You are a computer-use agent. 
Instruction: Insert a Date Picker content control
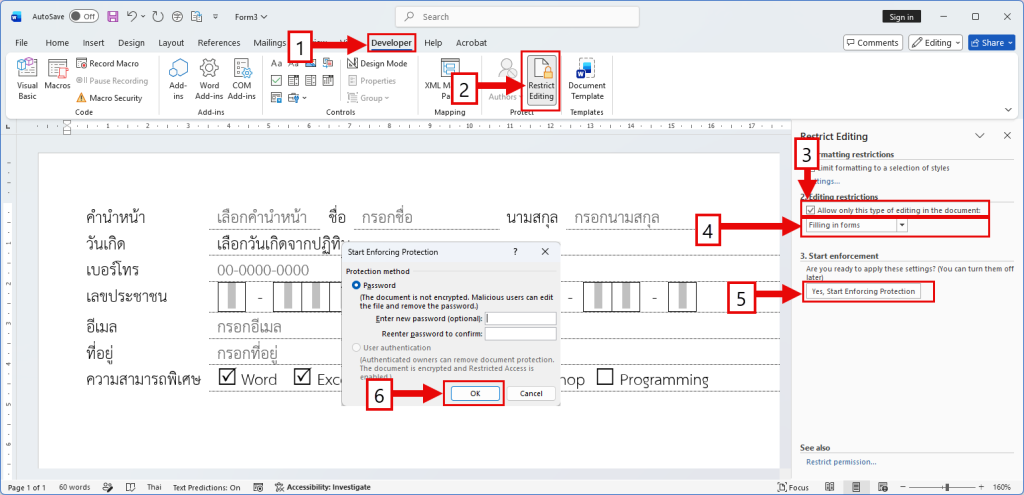click(x=327, y=81)
